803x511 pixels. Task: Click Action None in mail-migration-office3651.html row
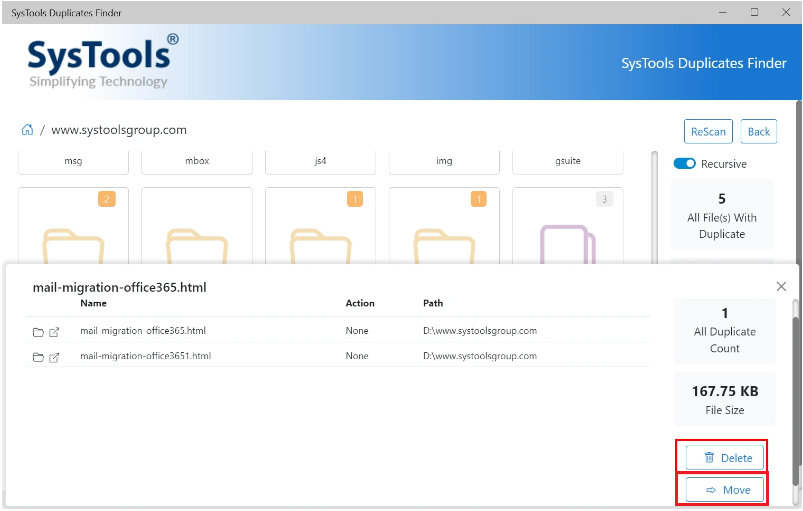tap(357, 356)
